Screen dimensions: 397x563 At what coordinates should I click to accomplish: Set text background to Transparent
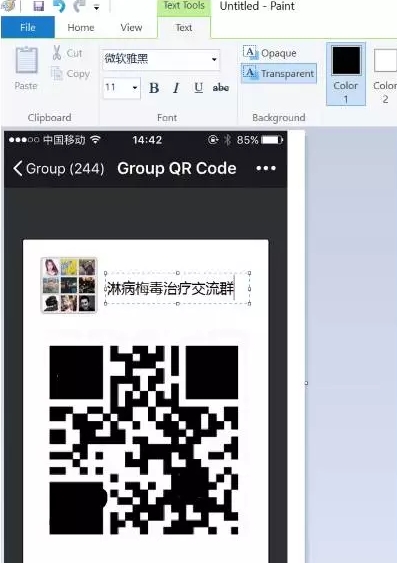tap(279, 73)
